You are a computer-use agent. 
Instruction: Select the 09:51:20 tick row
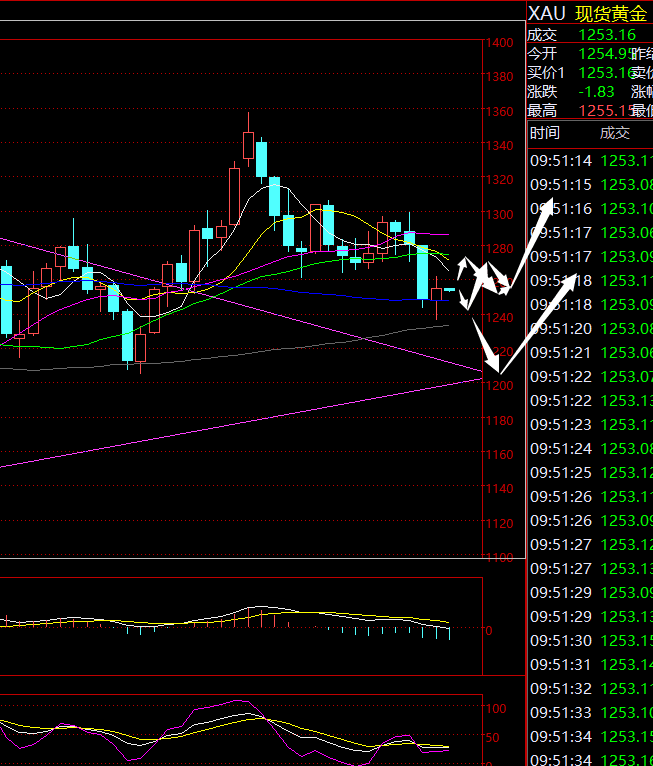(588, 329)
